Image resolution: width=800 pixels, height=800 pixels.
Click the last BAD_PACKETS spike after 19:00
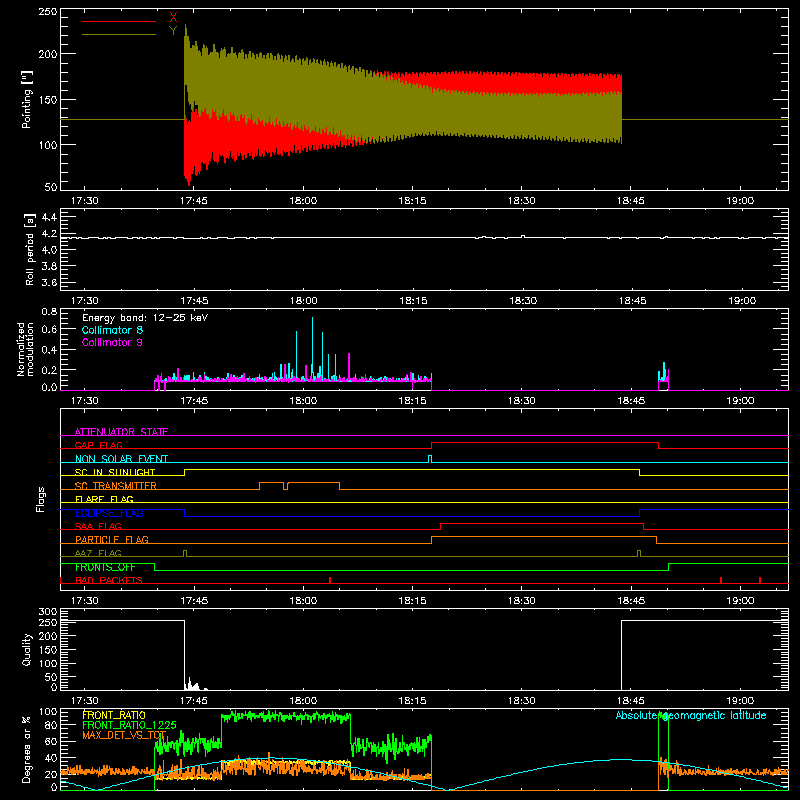coord(760,580)
